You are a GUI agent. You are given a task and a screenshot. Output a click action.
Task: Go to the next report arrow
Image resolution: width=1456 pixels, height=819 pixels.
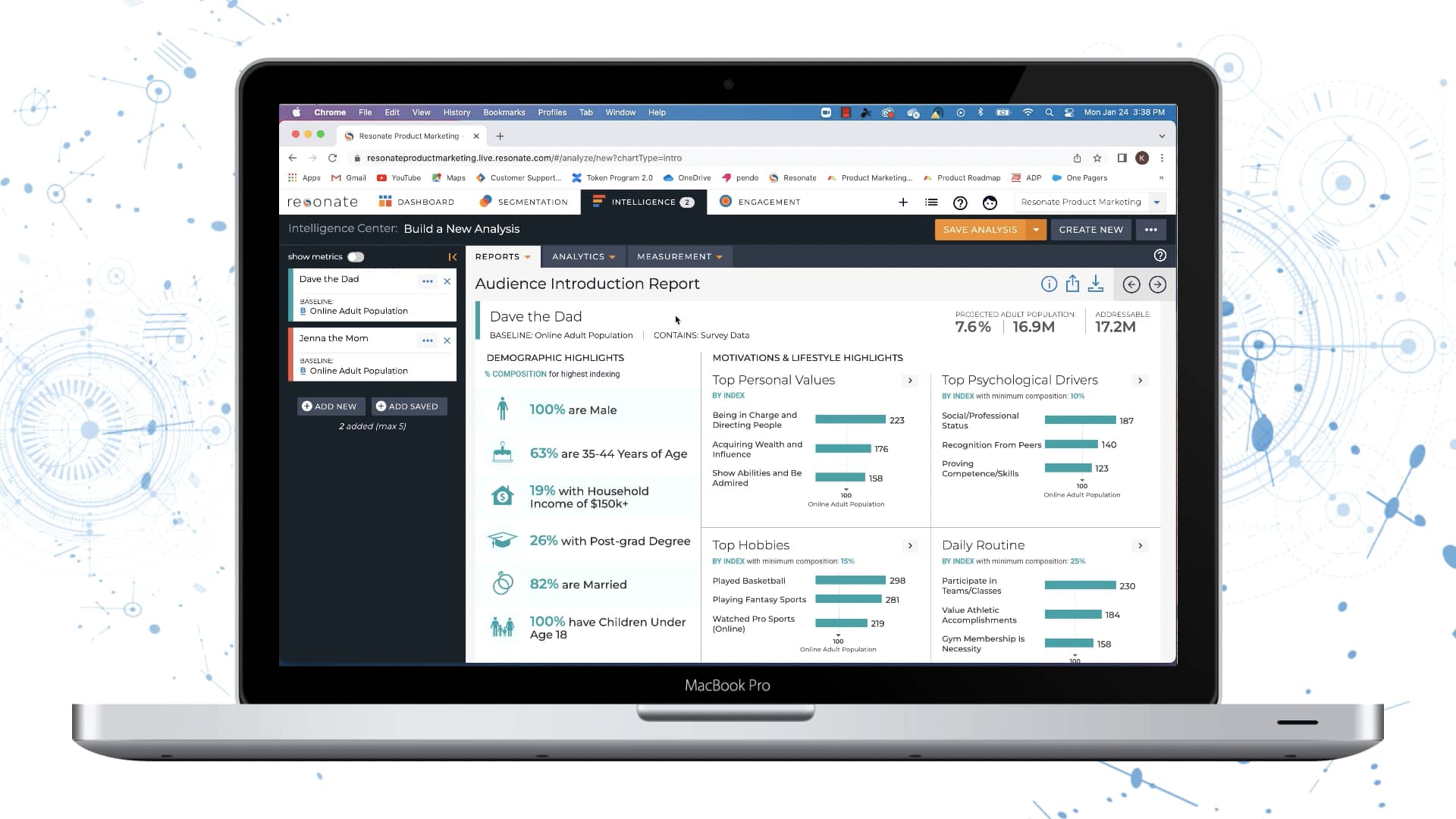coord(1157,284)
